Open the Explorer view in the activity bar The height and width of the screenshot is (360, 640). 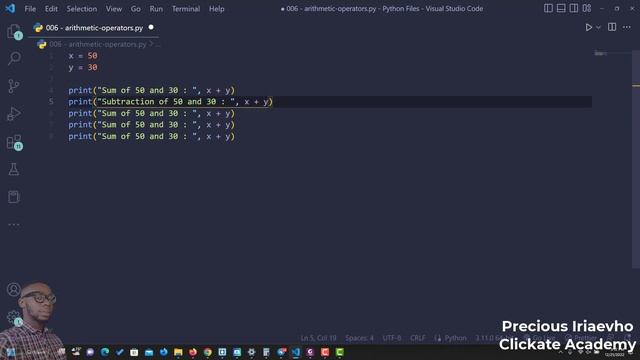point(14,31)
